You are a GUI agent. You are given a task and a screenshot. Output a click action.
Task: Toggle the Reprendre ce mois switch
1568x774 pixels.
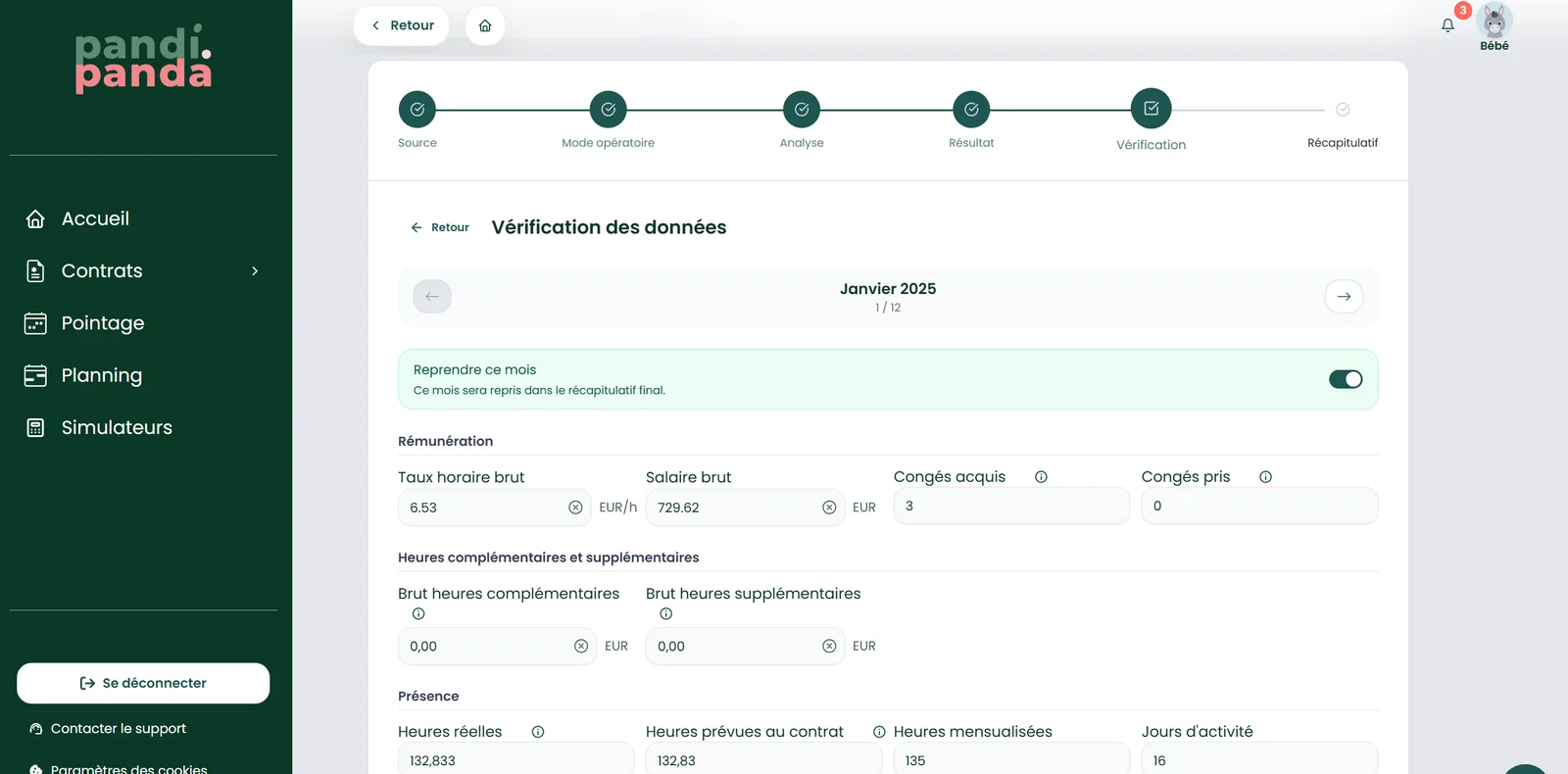[1346, 379]
